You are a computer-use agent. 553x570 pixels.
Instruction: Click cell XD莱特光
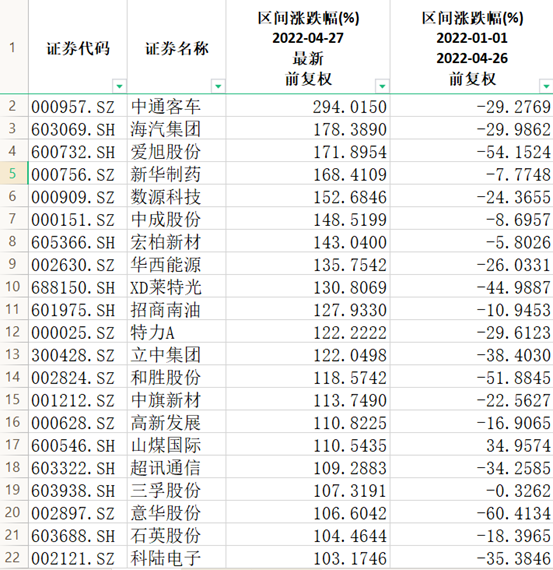177,287
